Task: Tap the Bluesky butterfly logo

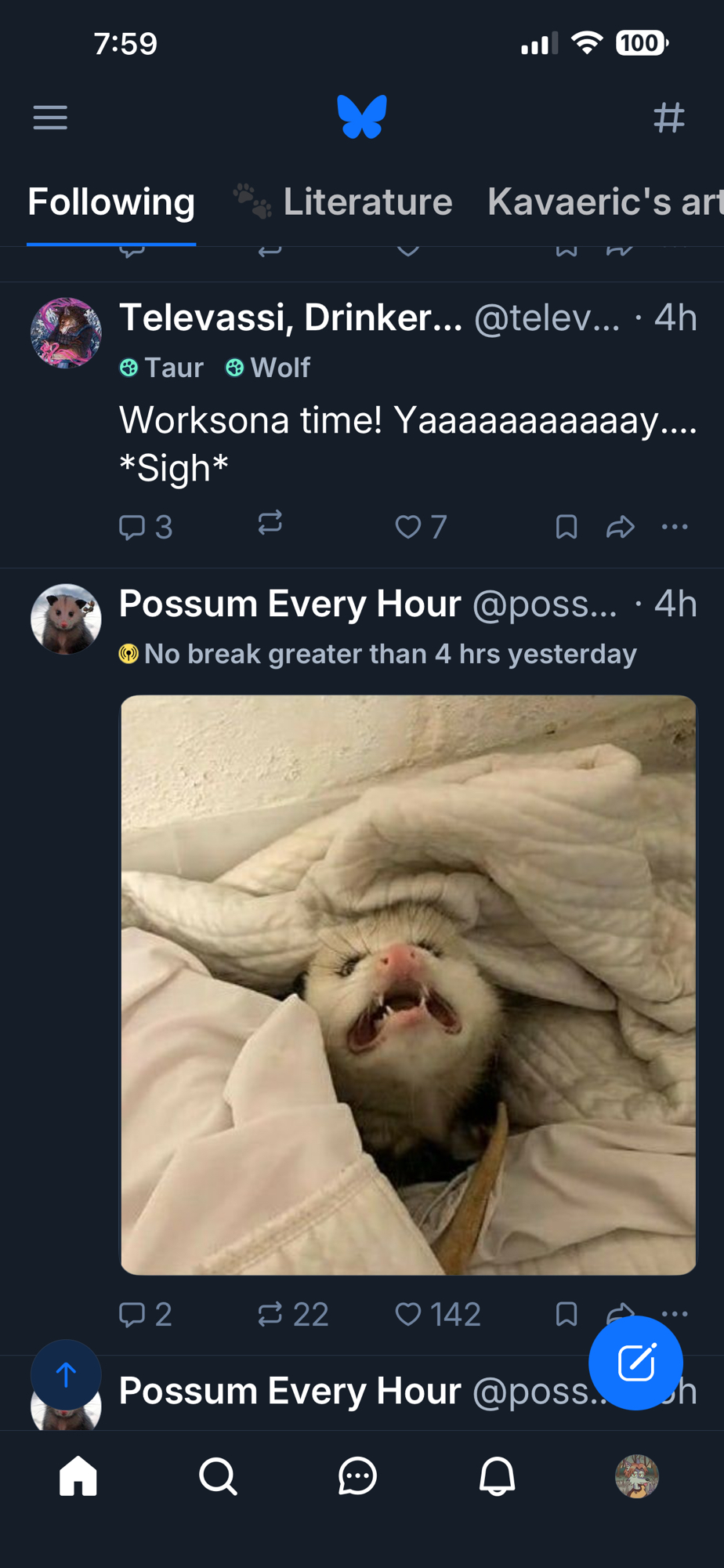Action: 362,117
